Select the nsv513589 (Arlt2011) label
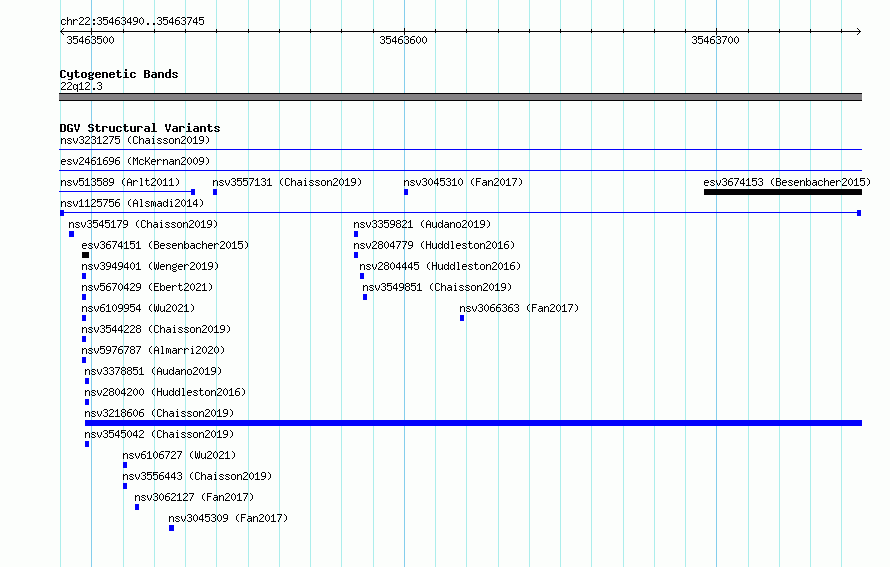The image size is (890, 567). [120, 182]
